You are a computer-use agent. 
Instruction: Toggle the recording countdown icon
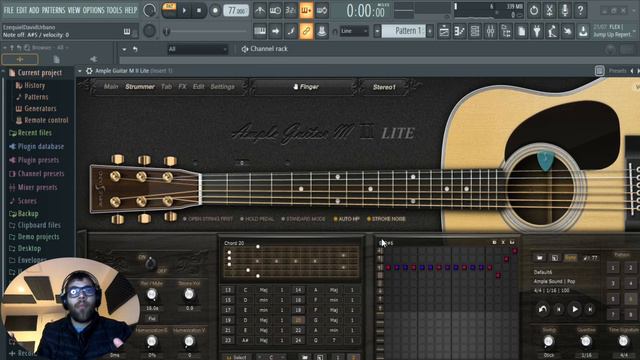291,11
